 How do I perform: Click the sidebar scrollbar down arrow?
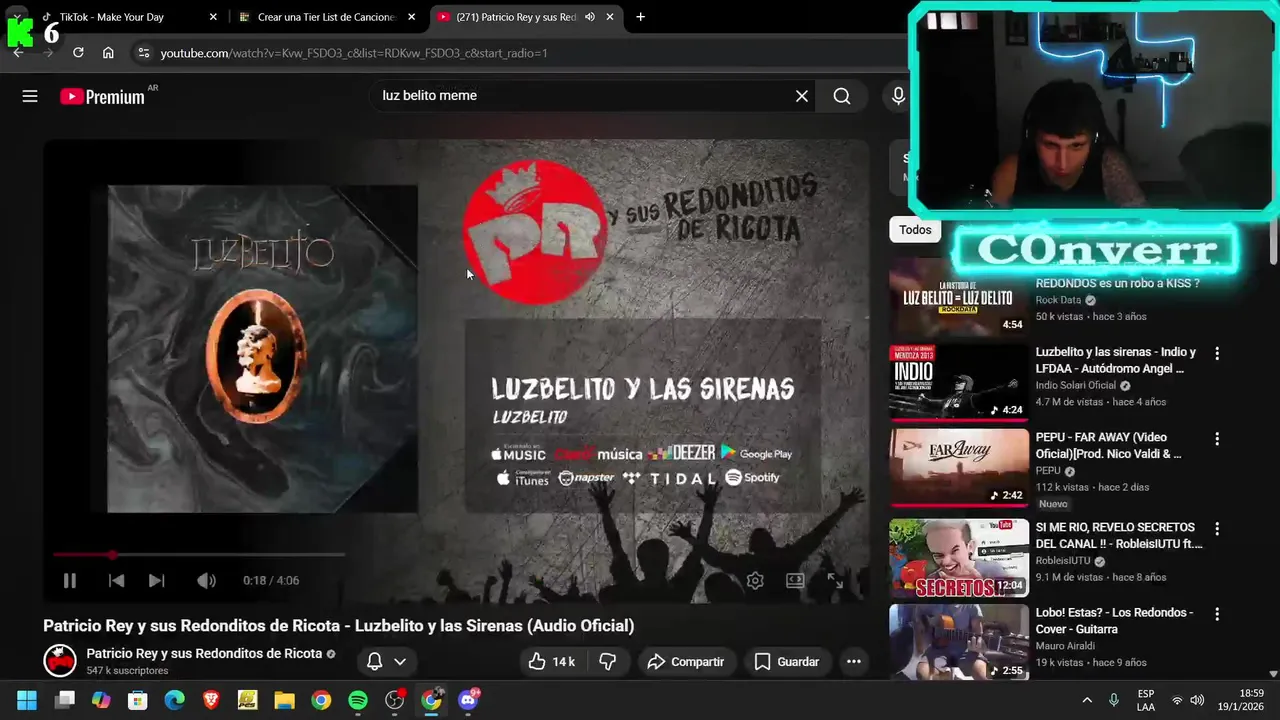1273,674
